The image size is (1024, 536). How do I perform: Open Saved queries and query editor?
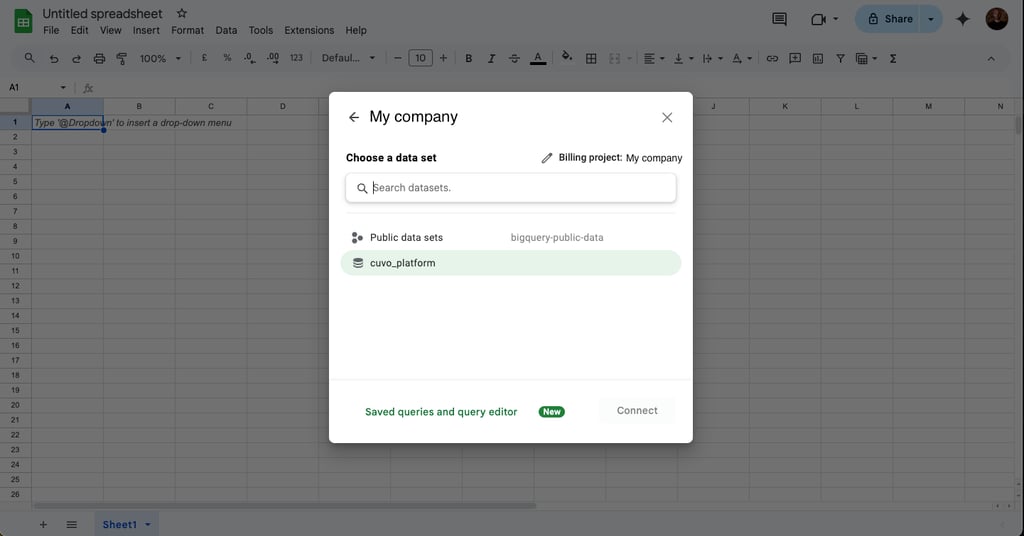click(x=441, y=412)
